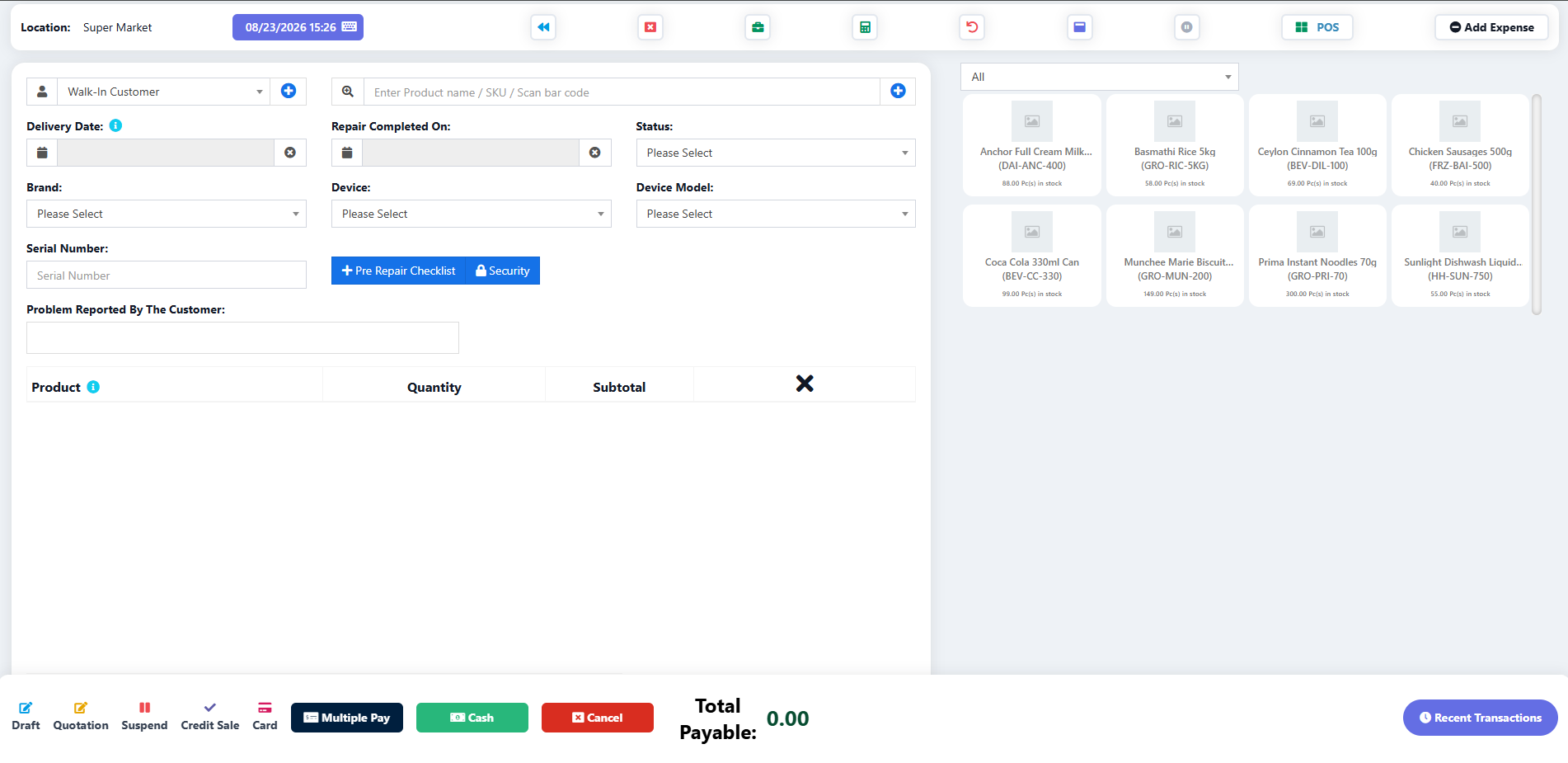This screenshot has height=763, width=1568.
Task: Click the green Cash button
Action: 472,718
